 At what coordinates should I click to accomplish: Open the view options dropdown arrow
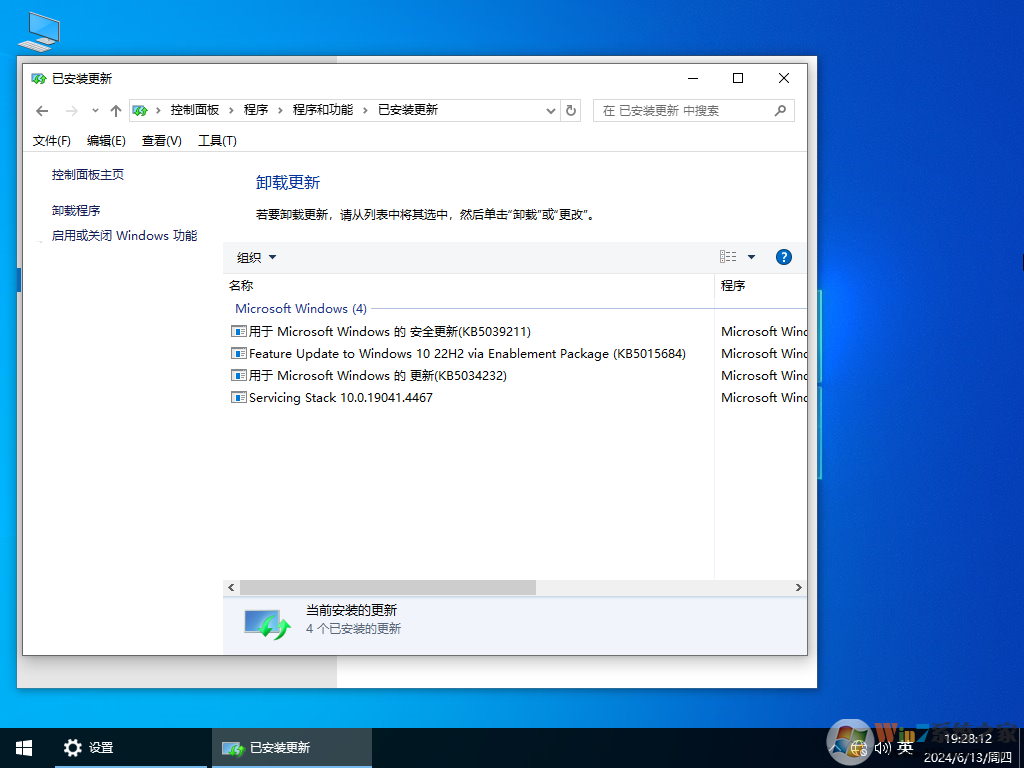click(x=752, y=257)
